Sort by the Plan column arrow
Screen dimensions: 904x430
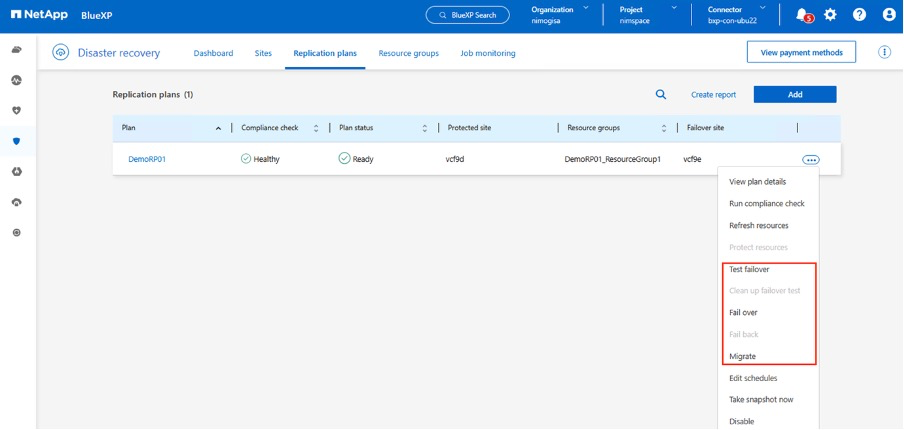coord(219,128)
